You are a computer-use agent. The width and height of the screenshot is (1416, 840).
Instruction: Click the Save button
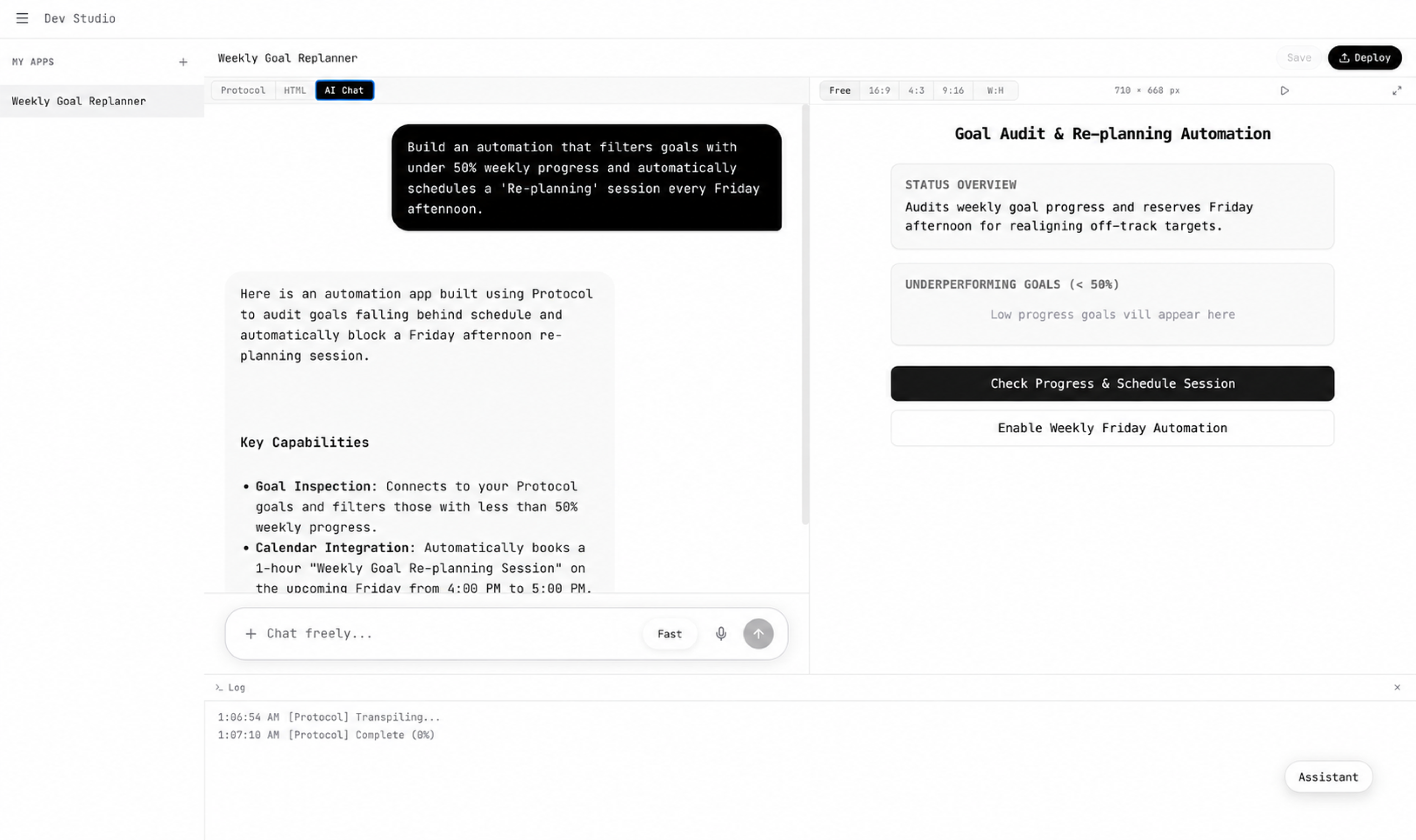pos(1299,58)
